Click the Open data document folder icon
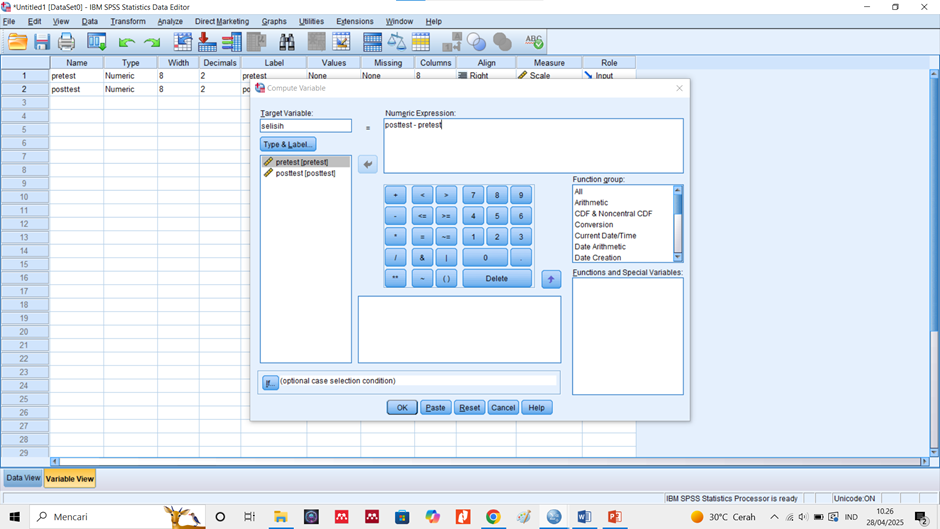Viewport: 940px width, 529px height. (x=17, y=42)
